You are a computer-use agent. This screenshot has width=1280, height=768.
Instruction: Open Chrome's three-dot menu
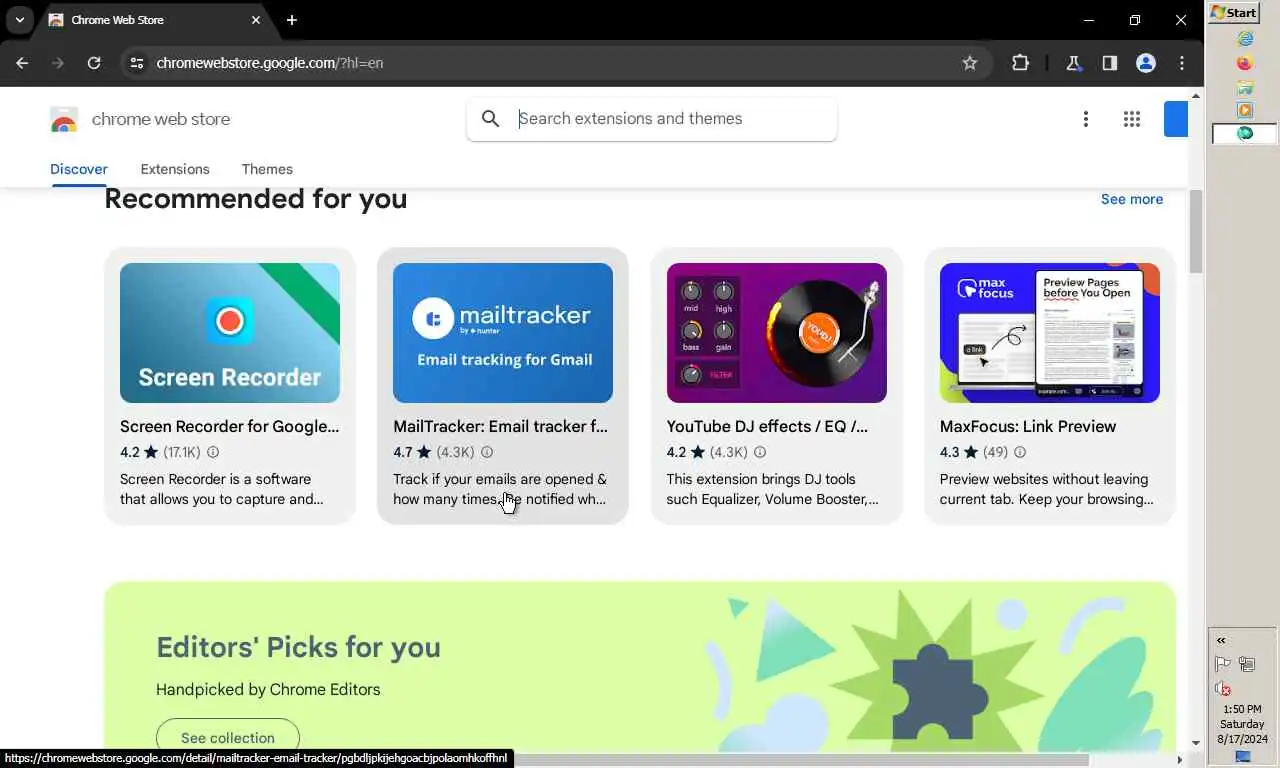coord(1182,63)
